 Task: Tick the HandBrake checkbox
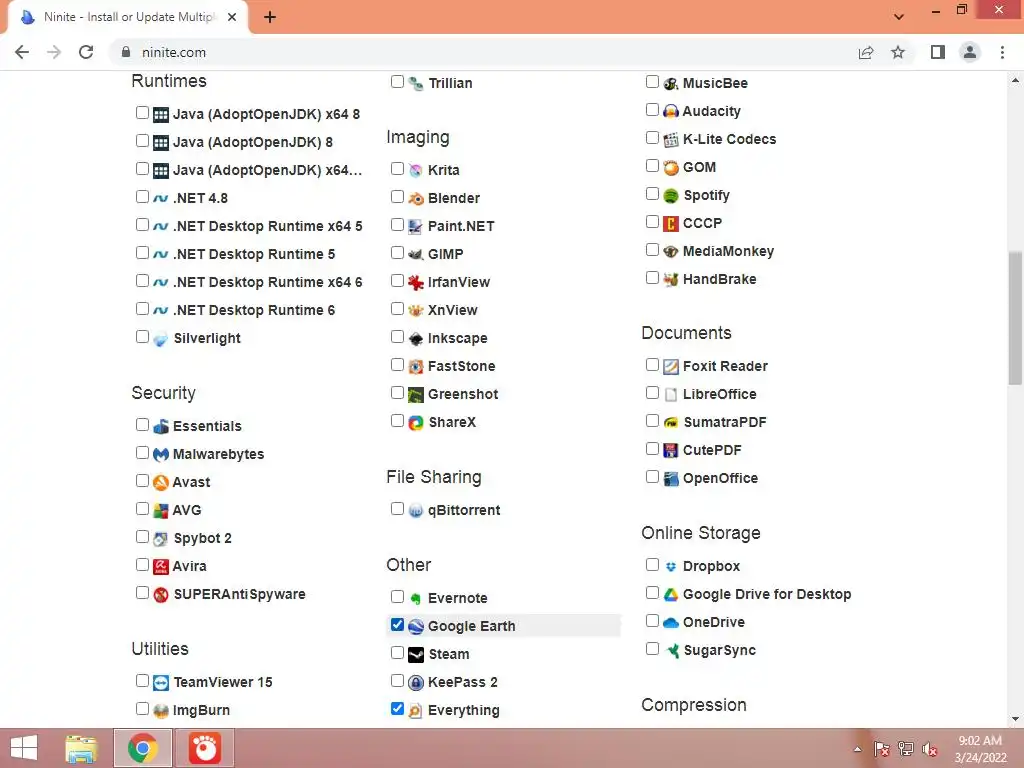coord(652,278)
